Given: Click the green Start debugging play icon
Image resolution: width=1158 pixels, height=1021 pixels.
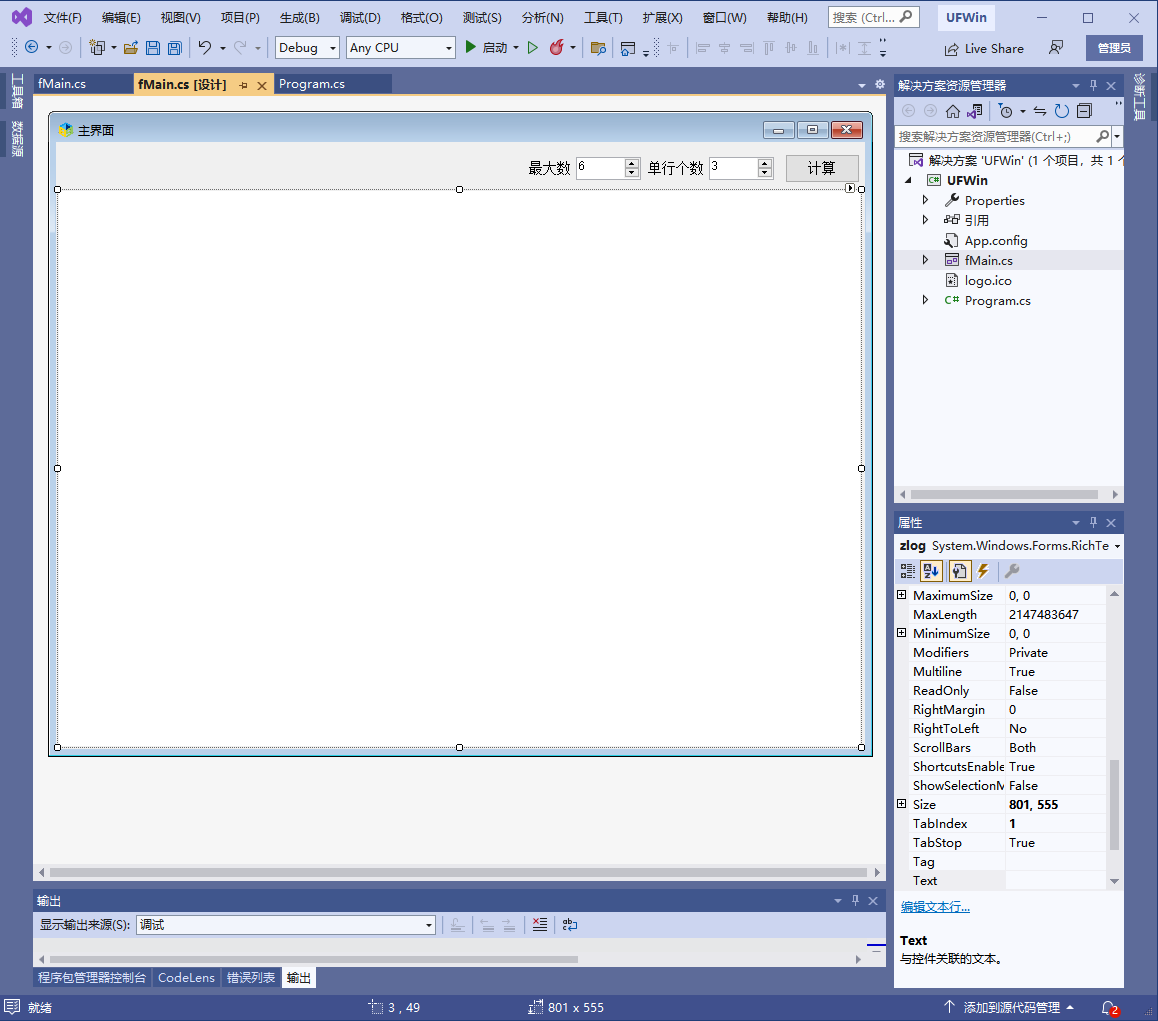Looking at the screenshot, I should tap(470, 47).
